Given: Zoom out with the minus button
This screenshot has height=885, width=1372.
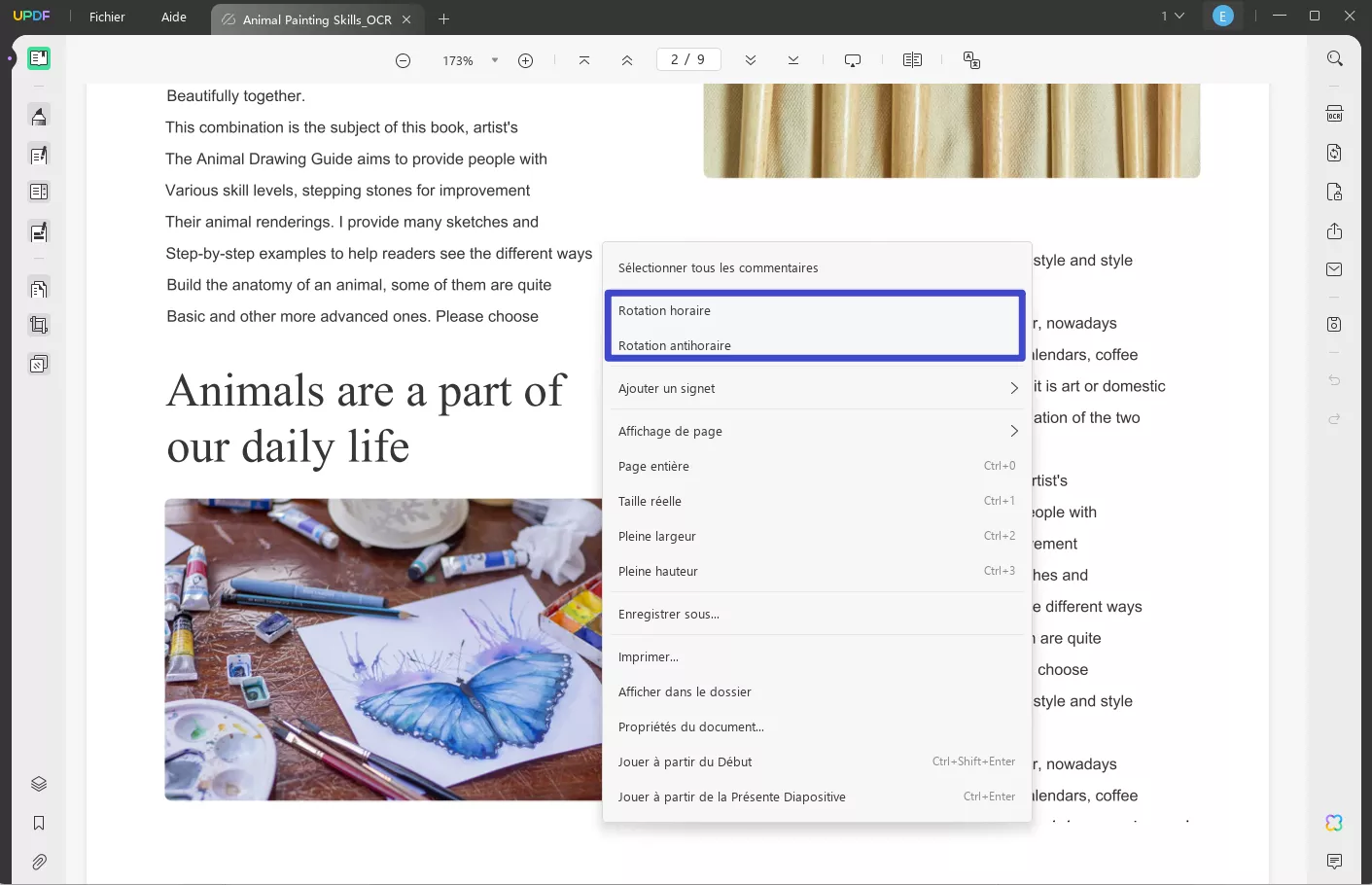Looking at the screenshot, I should pyautogui.click(x=403, y=60).
